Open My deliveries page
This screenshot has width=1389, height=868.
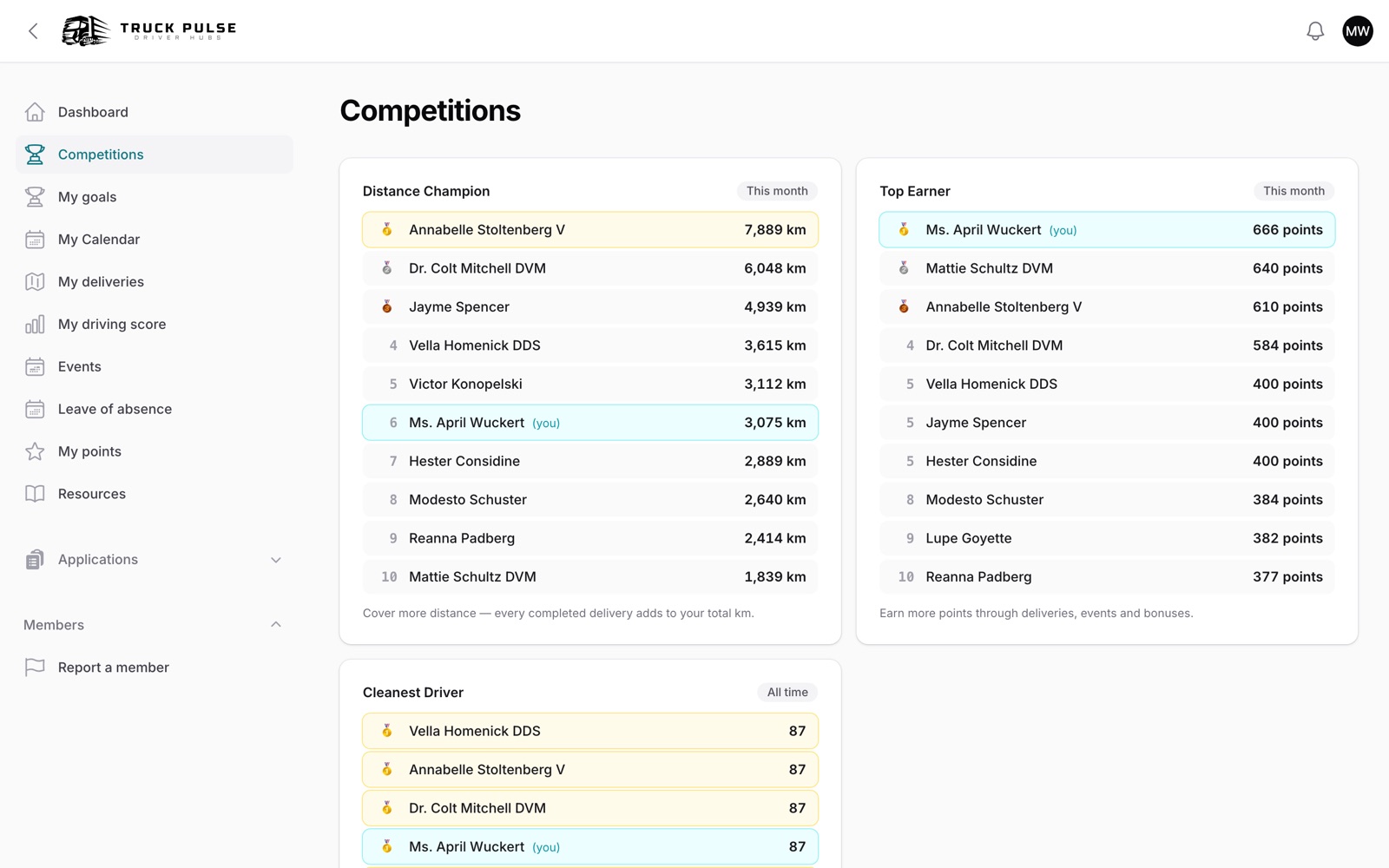pyautogui.click(x=155, y=282)
